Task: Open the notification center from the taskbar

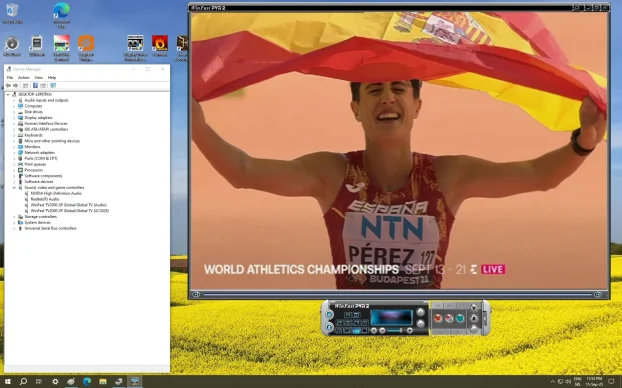Action: [x=611, y=382]
